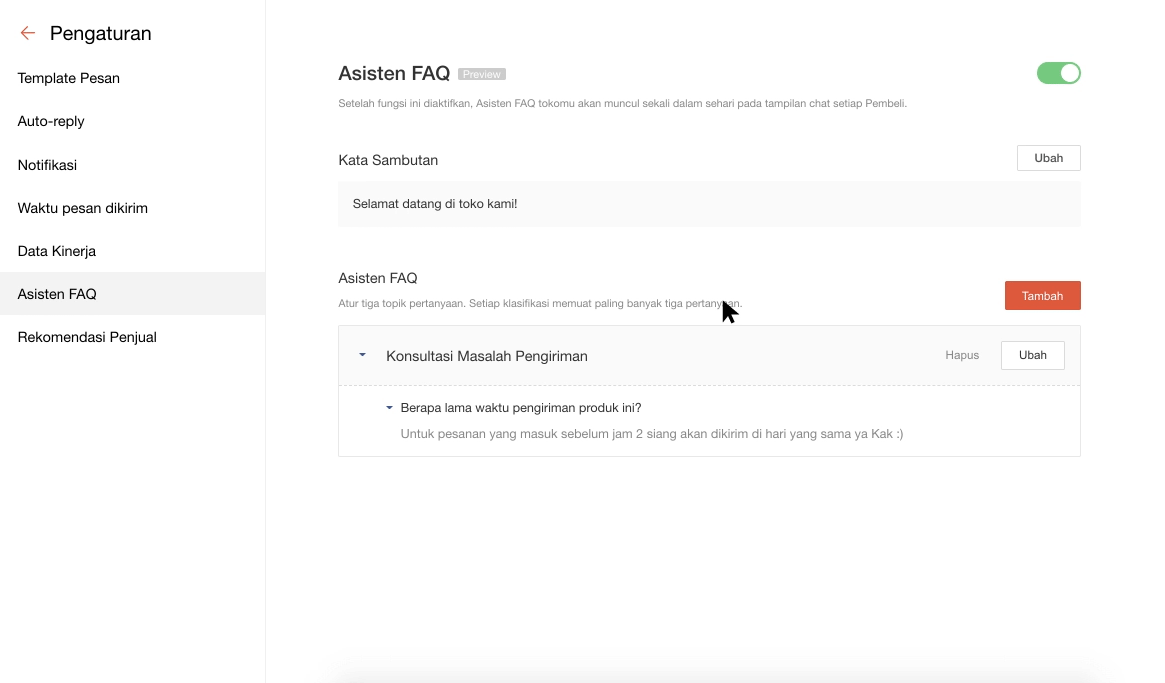This screenshot has height=683, width=1165.
Task: Click the welcome message text box
Action: coord(709,204)
